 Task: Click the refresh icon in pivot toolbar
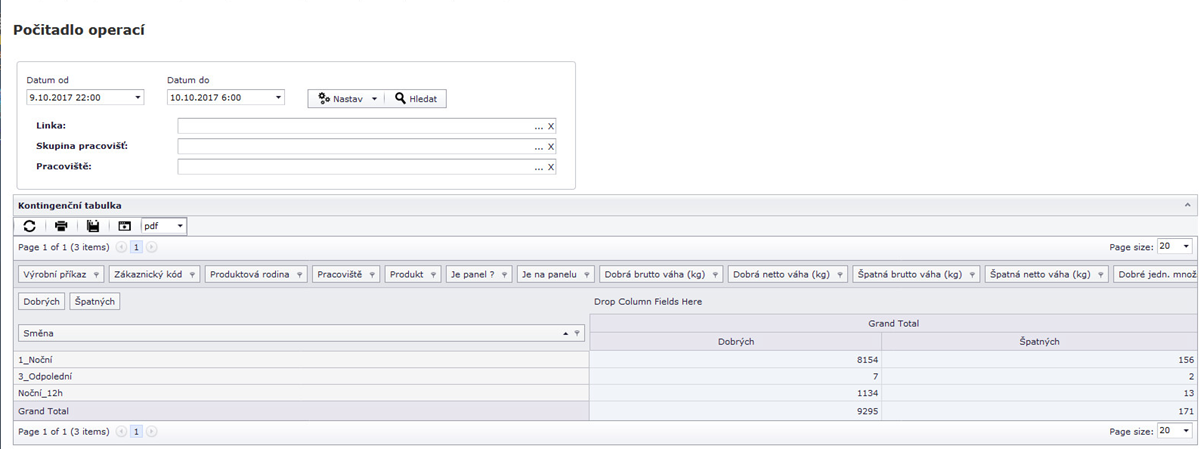tap(30, 226)
